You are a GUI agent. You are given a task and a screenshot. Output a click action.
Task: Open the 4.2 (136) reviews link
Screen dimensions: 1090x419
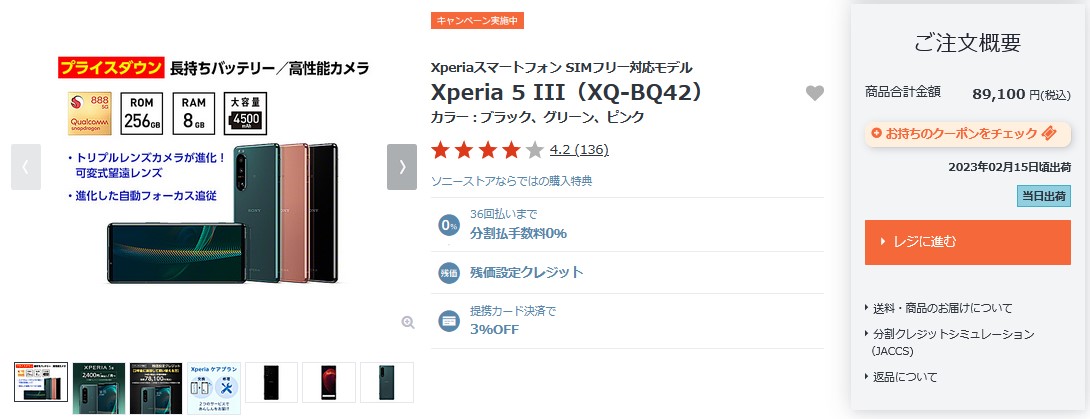(579, 149)
